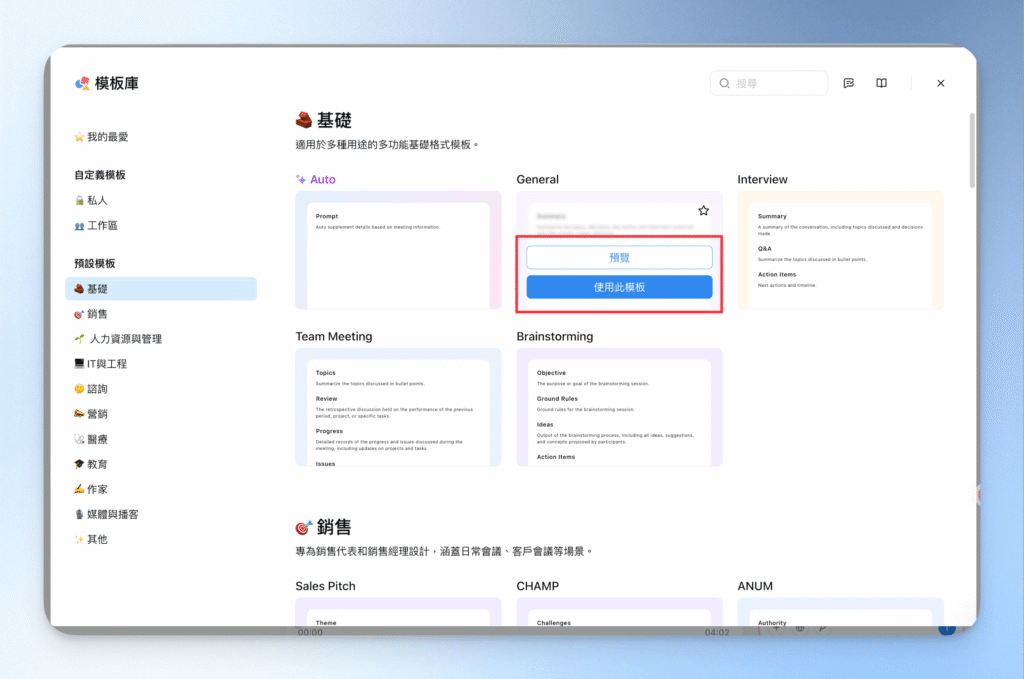Open the 媒體與播客 category
Screen dimensions: 1024x679
coord(106,514)
